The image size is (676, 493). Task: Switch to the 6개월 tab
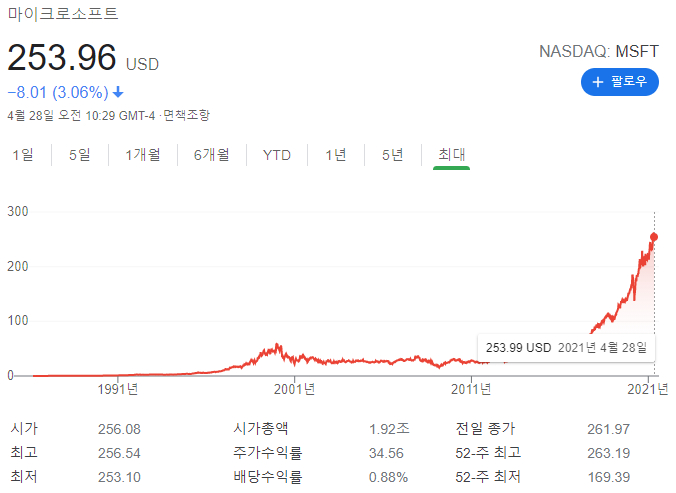[x=212, y=155]
